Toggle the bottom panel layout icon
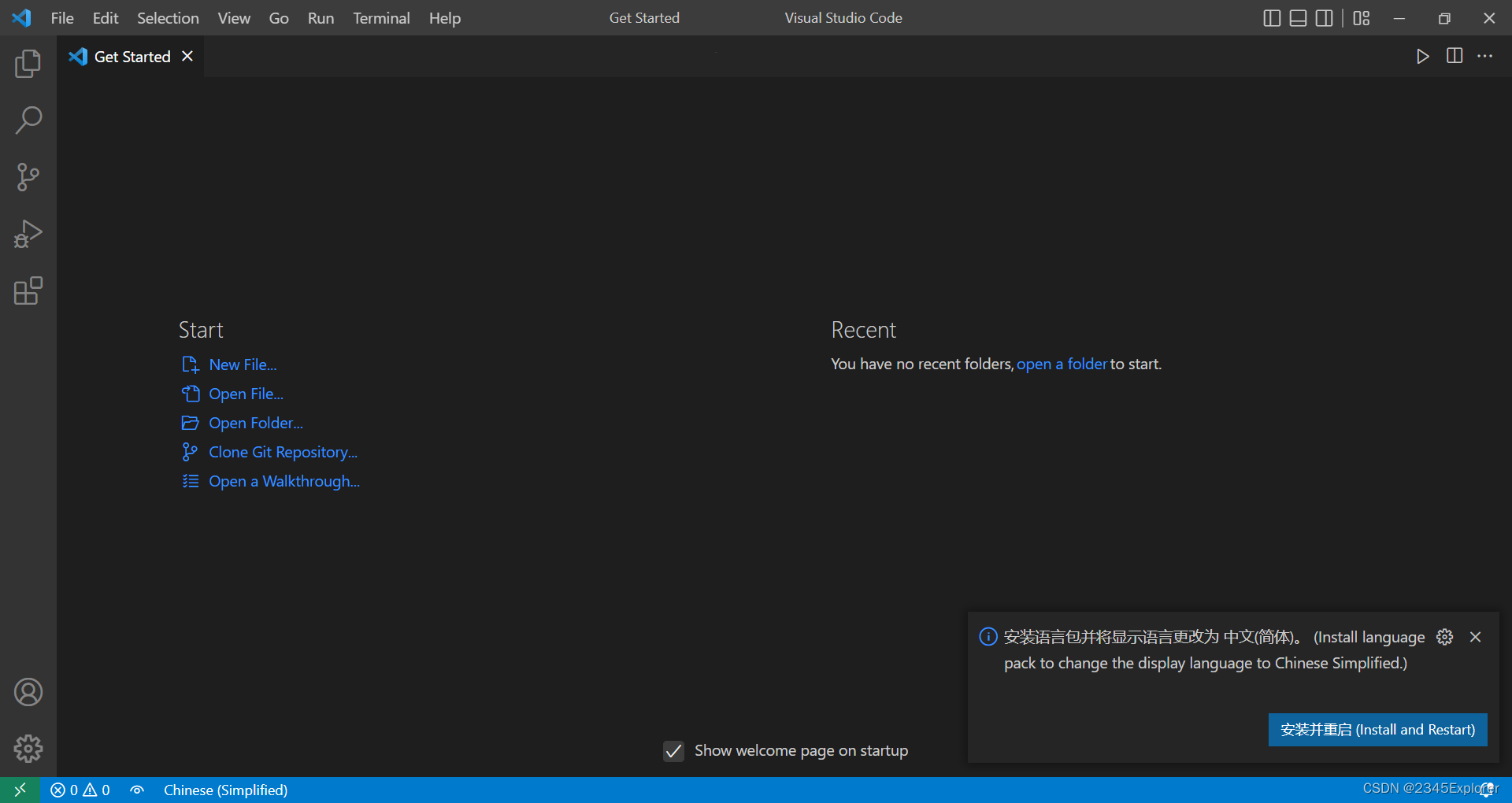Screen dimensions: 1512x803 1298,18
